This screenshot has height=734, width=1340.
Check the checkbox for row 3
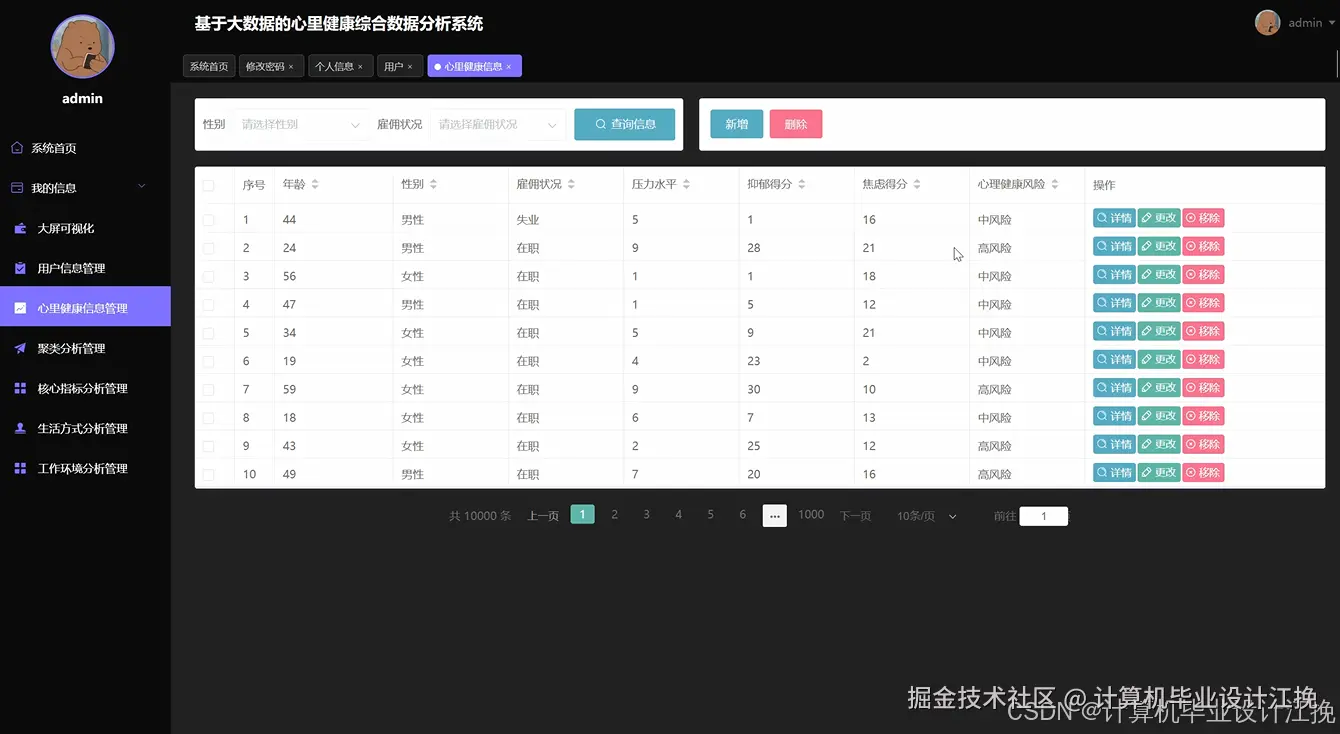[208, 276]
